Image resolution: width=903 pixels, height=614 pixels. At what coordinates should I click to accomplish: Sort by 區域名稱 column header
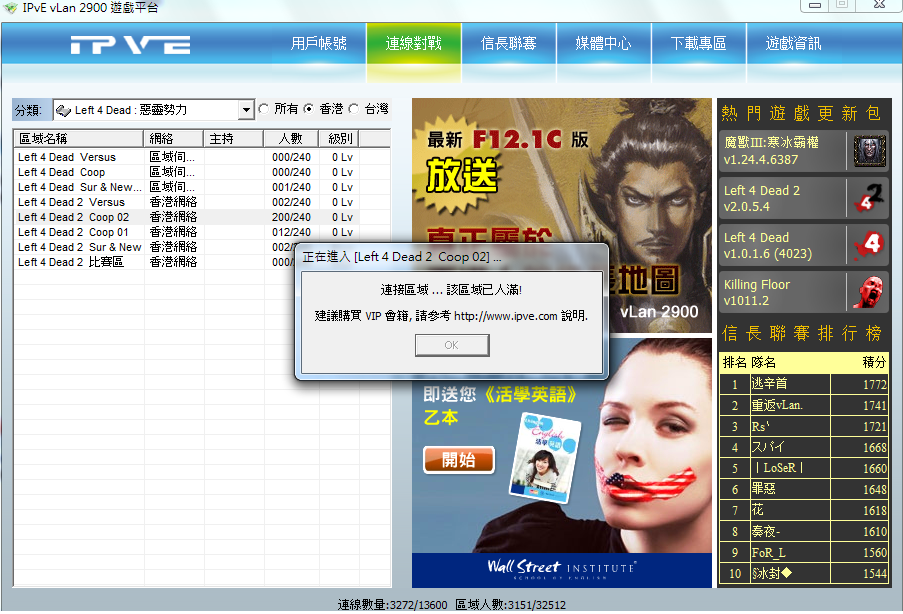78,139
